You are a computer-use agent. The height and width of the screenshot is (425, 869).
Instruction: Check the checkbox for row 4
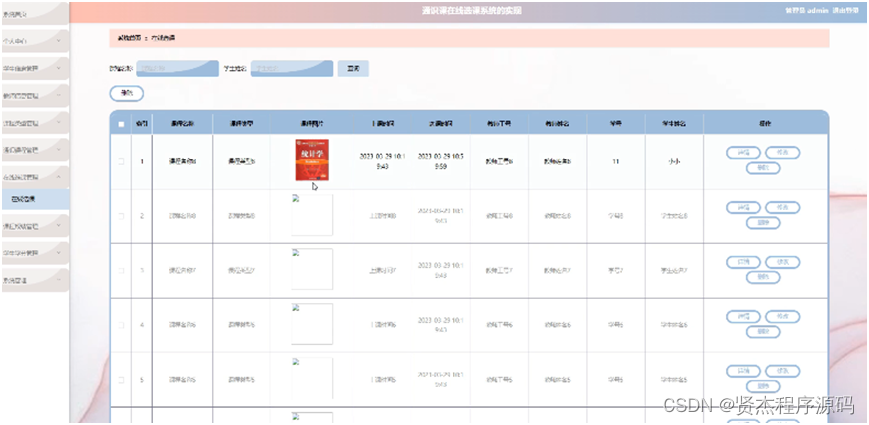pos(121,325)
